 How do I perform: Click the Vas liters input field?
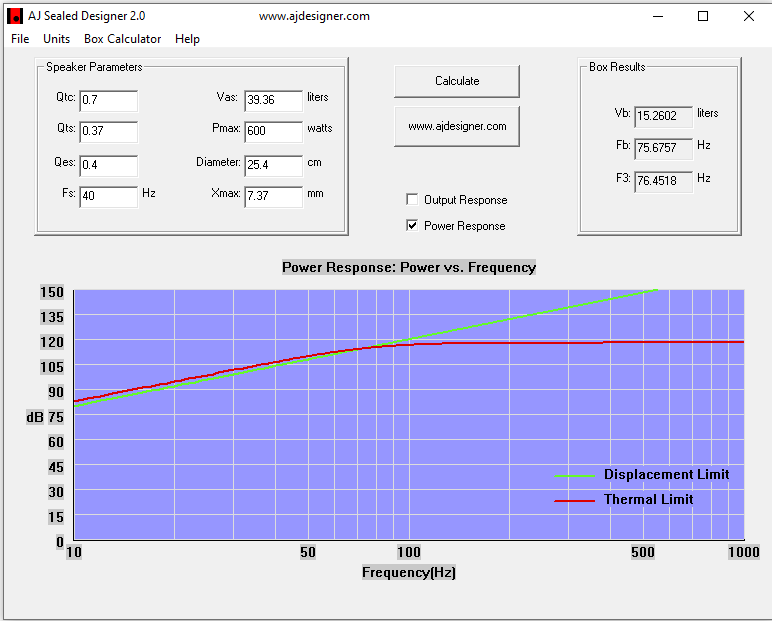tap(273, 100)
